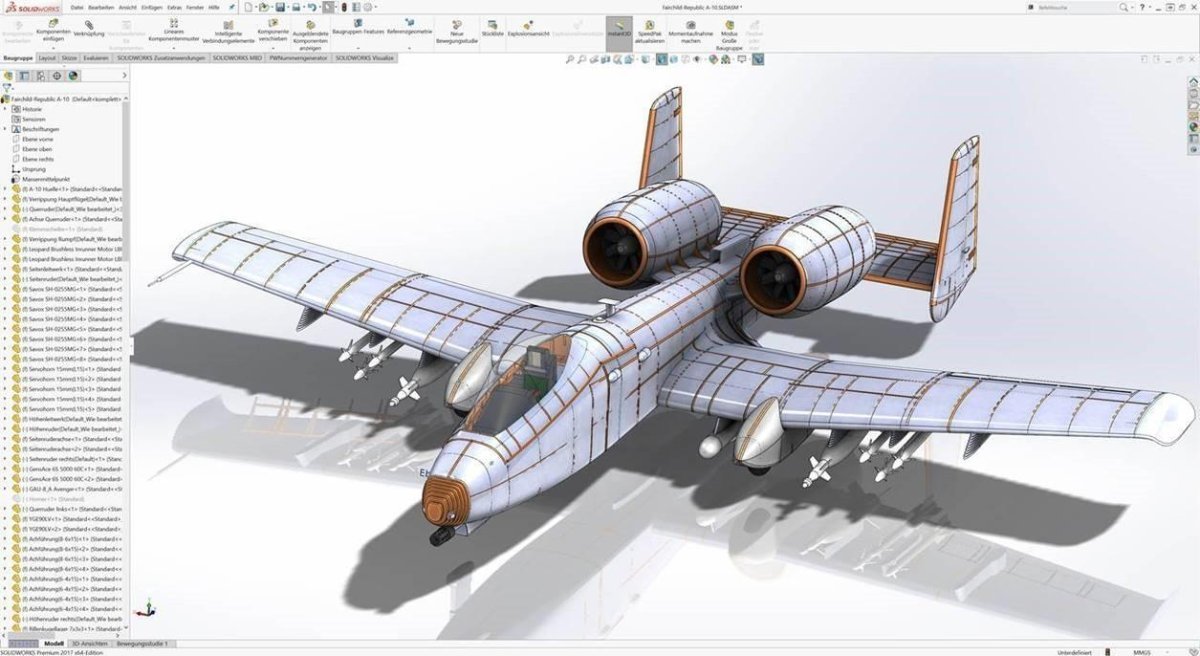The height and width of the screenshot is (656, 1200).
Task: Open the SOLIDWORKS help question mark
Action: click(x=1141, y=7)
